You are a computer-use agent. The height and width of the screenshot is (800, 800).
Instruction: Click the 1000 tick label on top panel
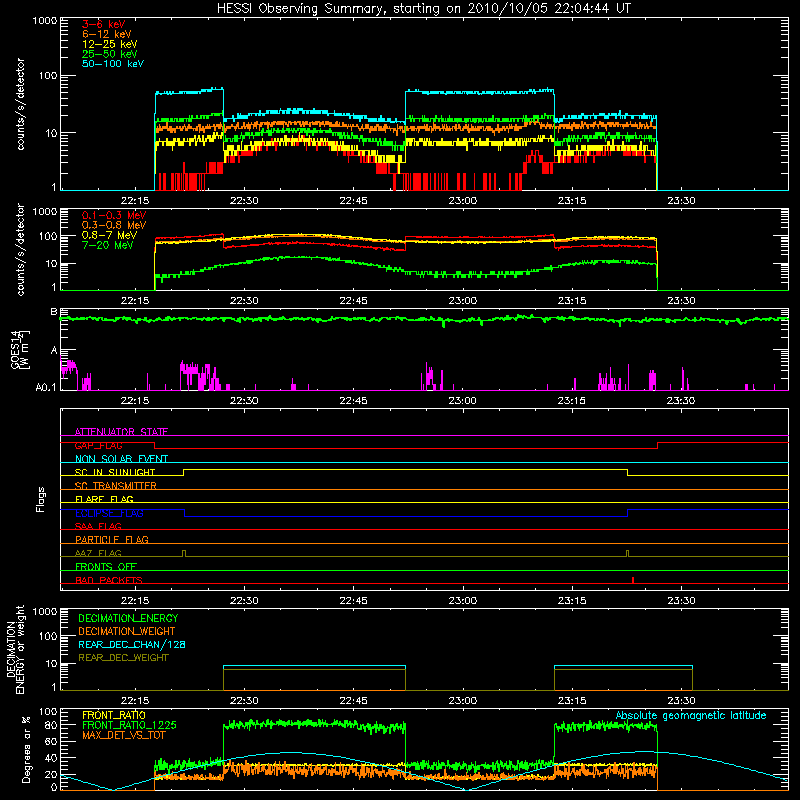pos(45,20)
